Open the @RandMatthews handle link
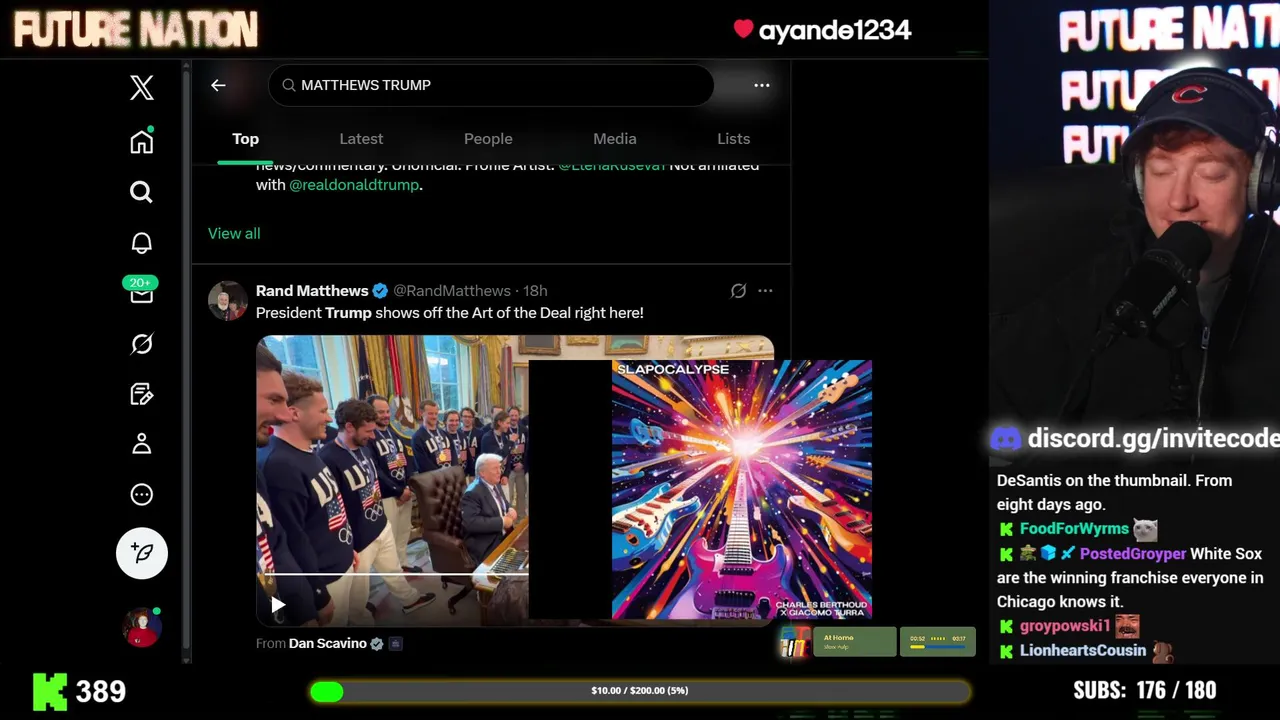 click(452, 291)
